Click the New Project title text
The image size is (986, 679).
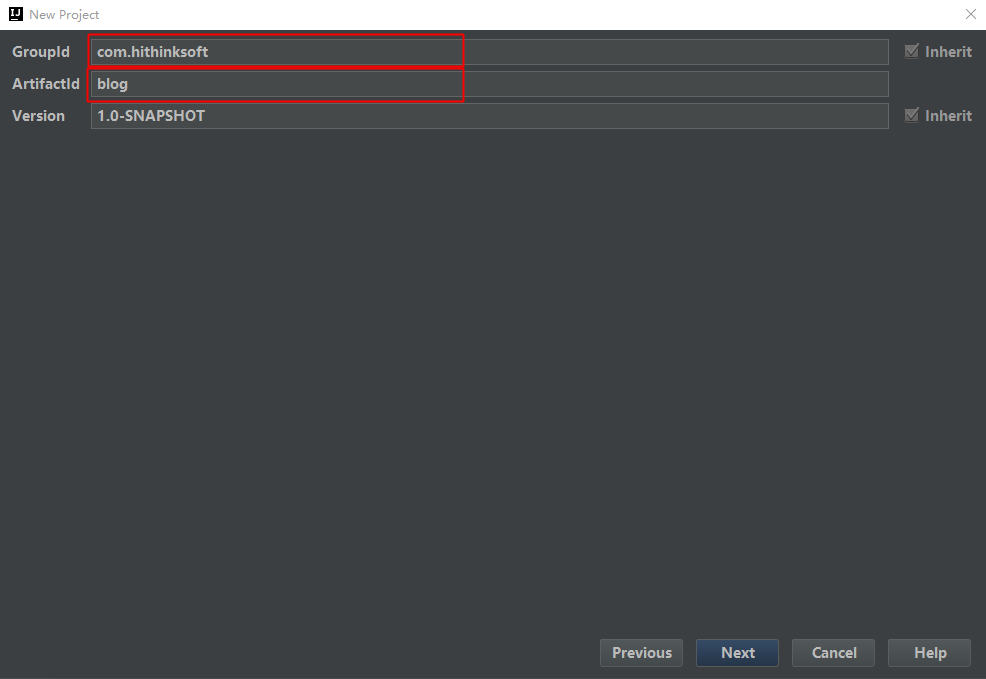point(64,15)
